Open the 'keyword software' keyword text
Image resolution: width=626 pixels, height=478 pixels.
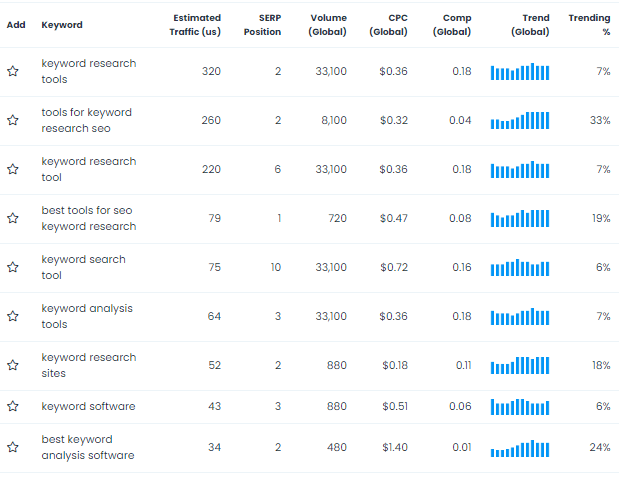(88, 407)
